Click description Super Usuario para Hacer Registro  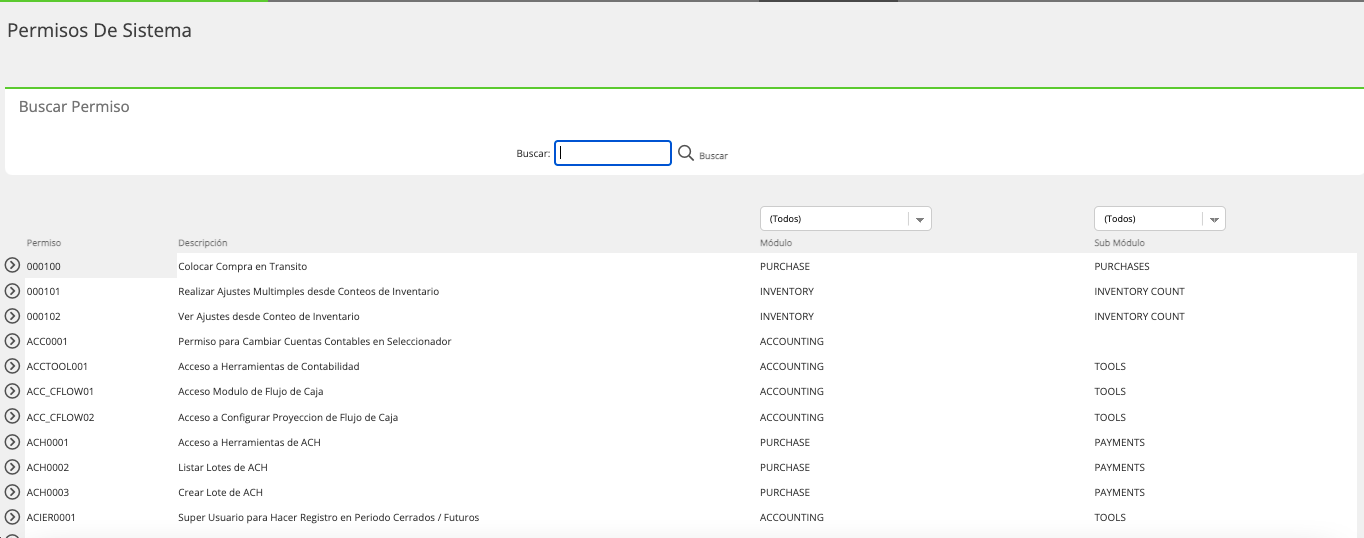click(x=328, y=518)
